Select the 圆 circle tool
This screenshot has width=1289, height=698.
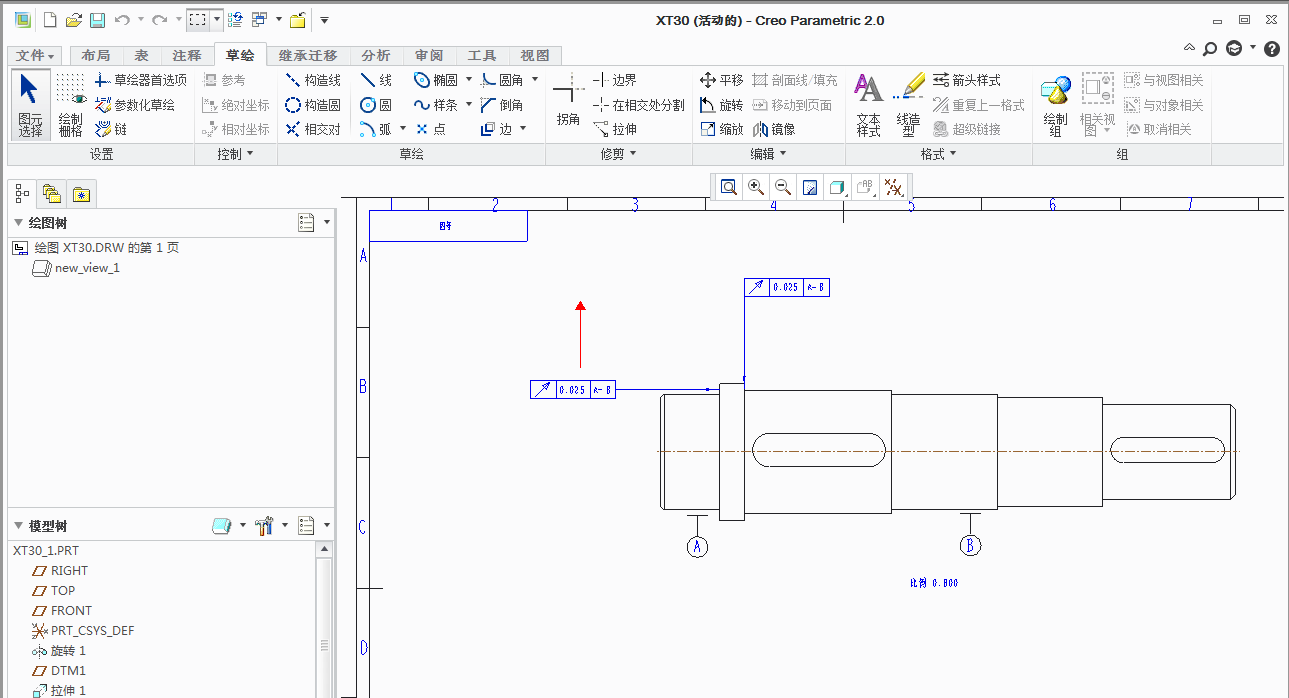pos(376,105)
